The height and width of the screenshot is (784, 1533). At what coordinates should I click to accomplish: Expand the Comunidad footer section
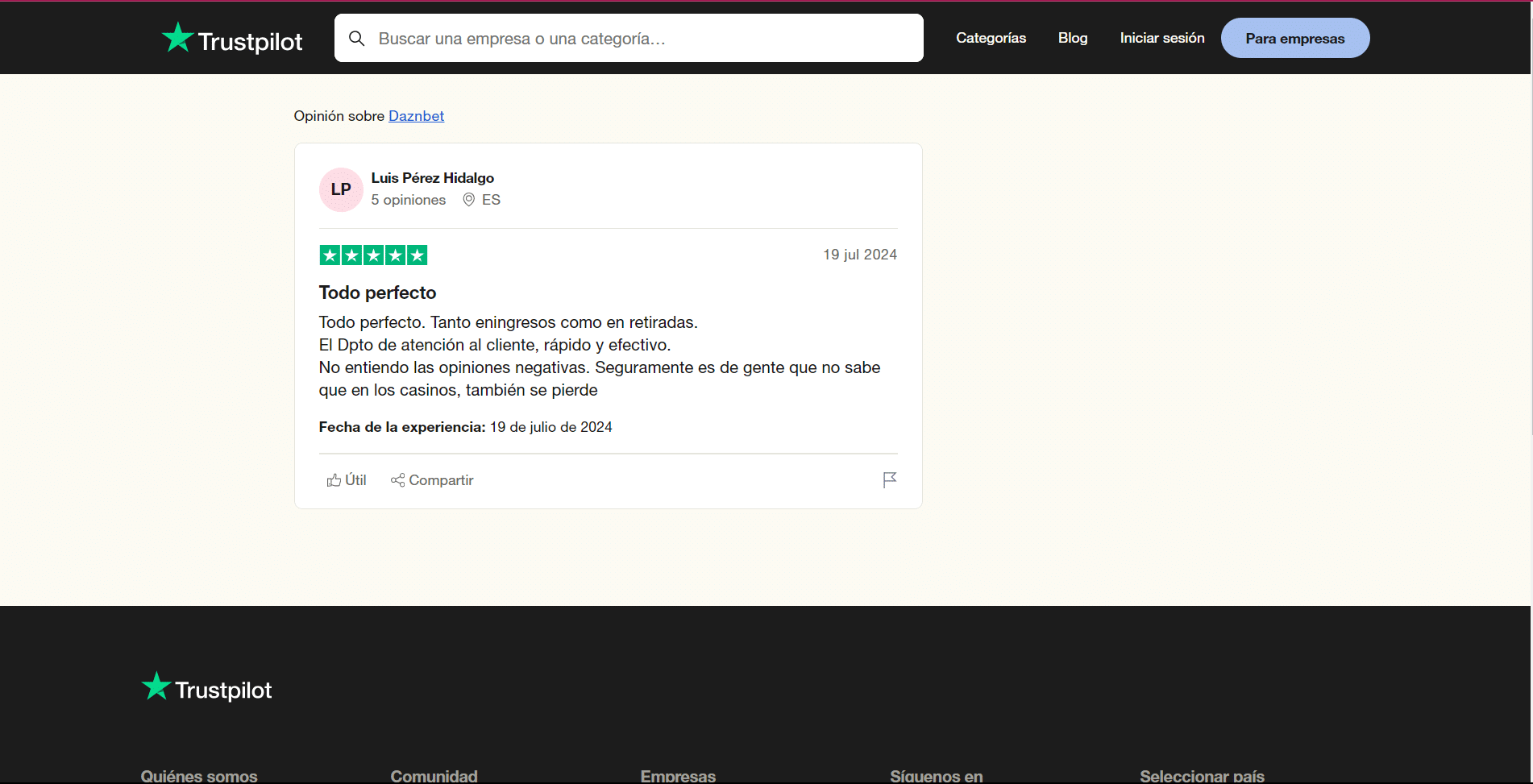point(434,774)
